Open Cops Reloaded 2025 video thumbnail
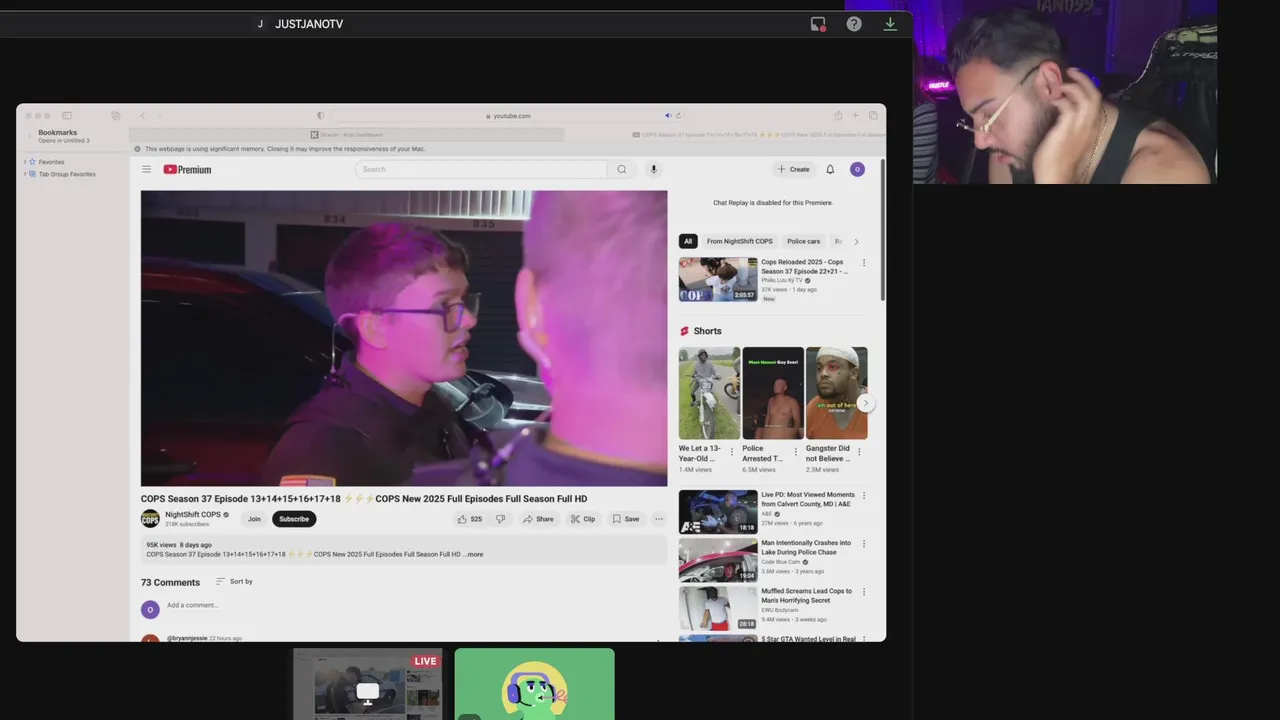Viewport: 1280px width, 720px height. tap(718, 279)
